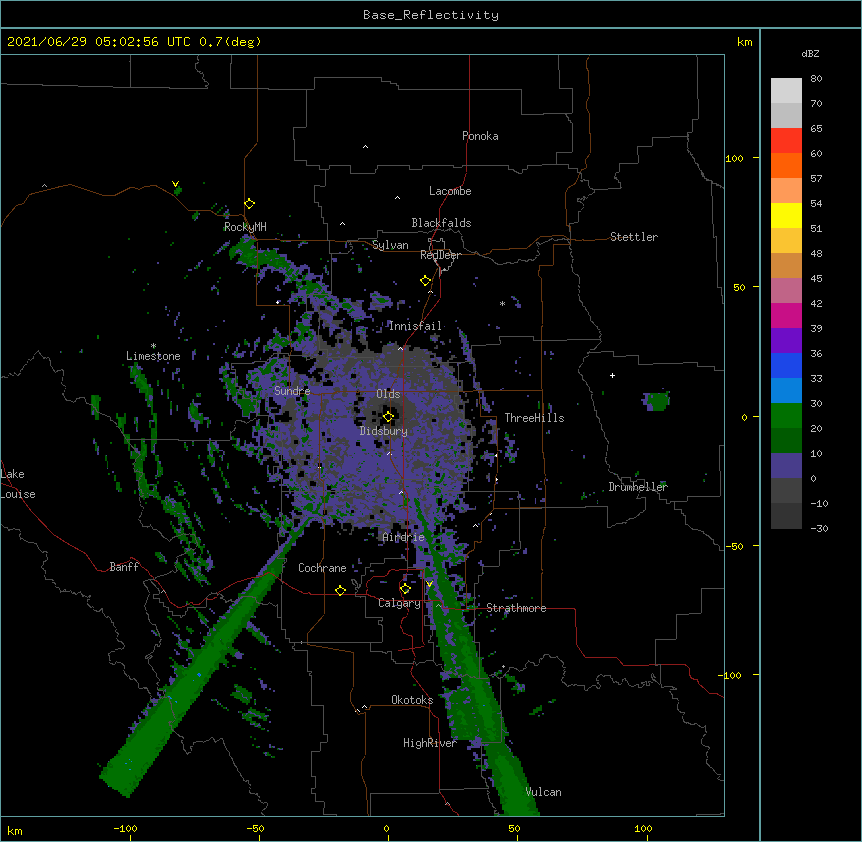Click the legend value 20
Viewport: 862px width, 842px height.
(x=816, y=429)
